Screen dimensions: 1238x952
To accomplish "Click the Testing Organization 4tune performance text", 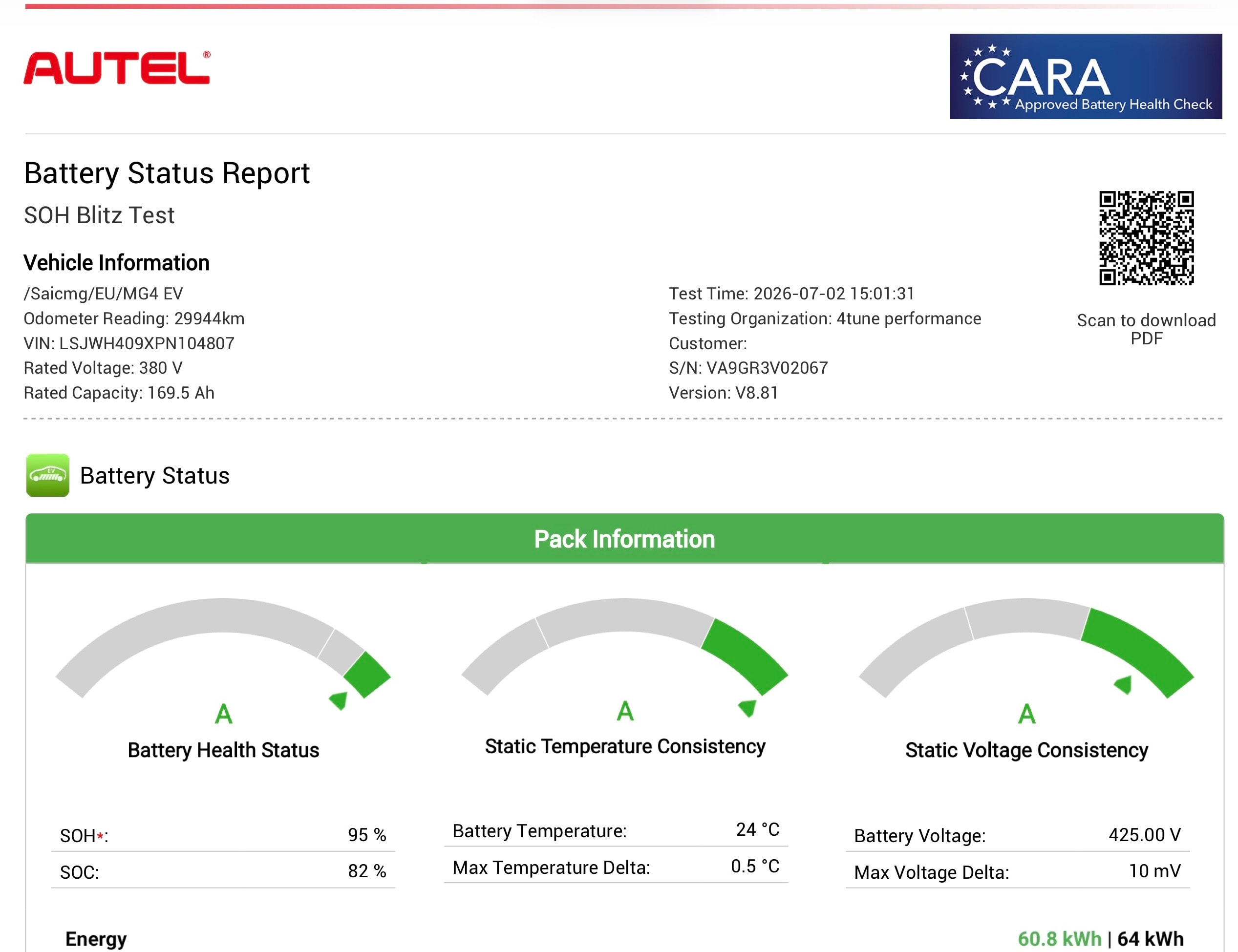I will pyautogui.click(x=825, y=318).
